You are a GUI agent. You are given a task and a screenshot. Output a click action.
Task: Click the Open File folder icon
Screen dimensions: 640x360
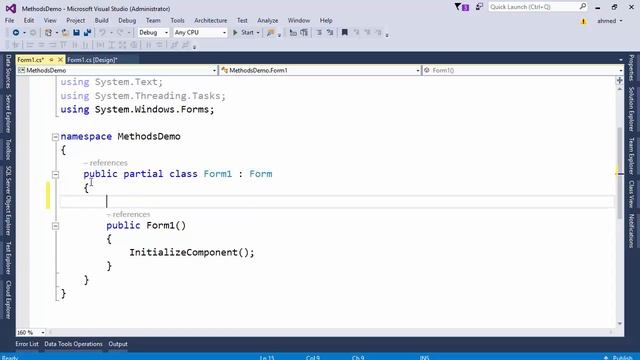[65, 33]
